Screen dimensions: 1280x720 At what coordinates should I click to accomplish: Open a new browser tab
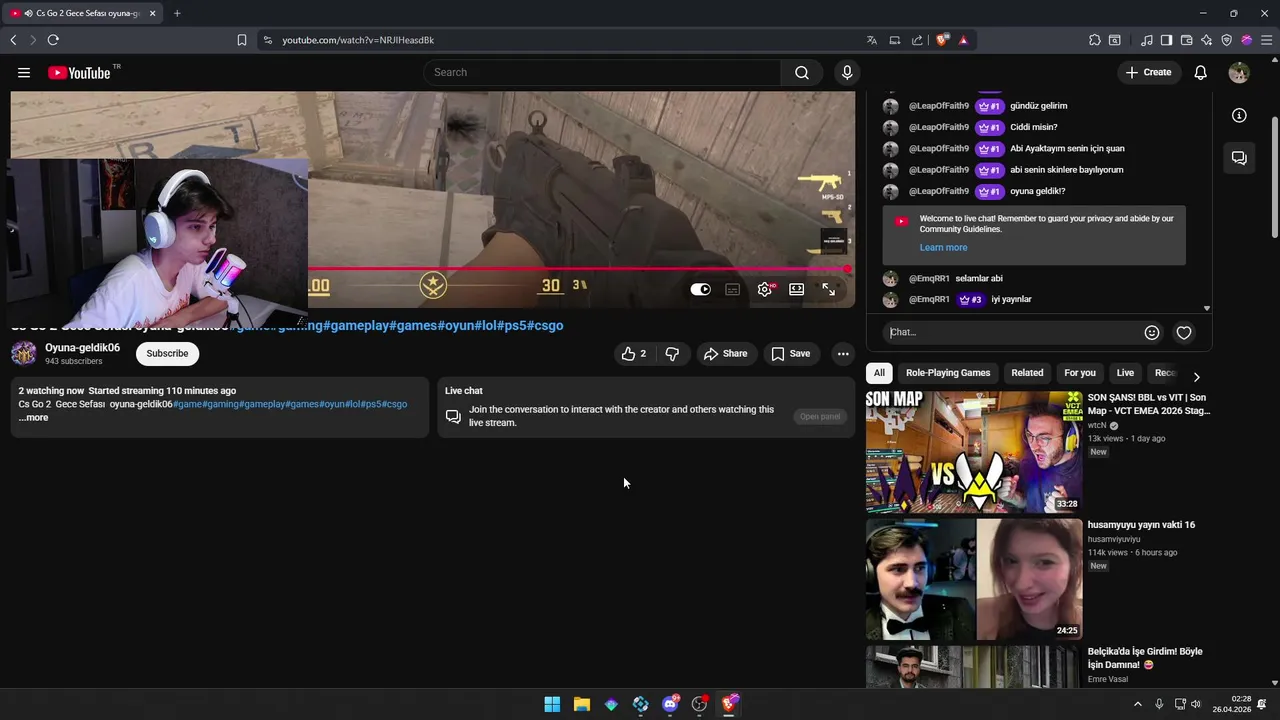[177, 13]
